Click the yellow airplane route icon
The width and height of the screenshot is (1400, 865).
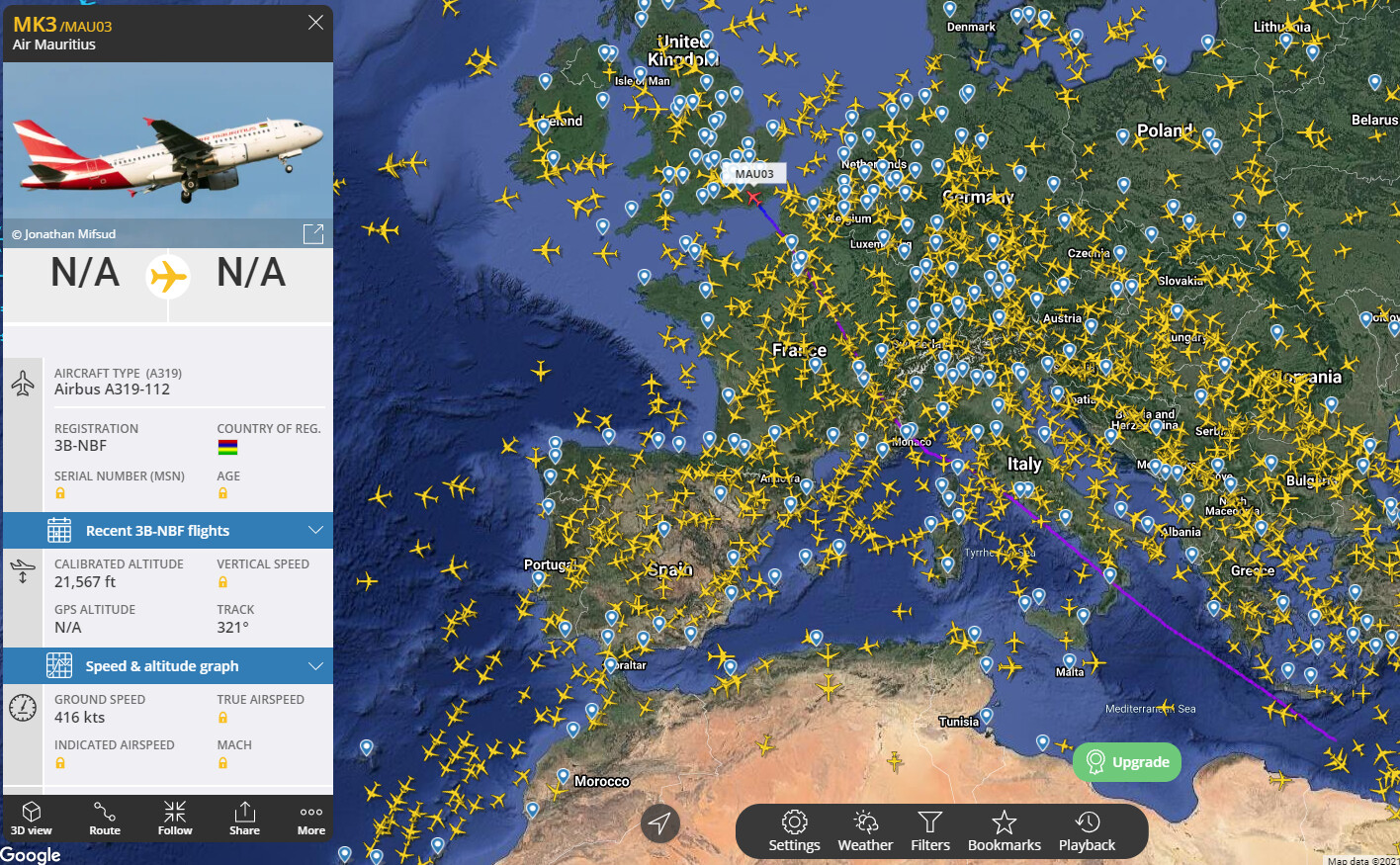168,276
